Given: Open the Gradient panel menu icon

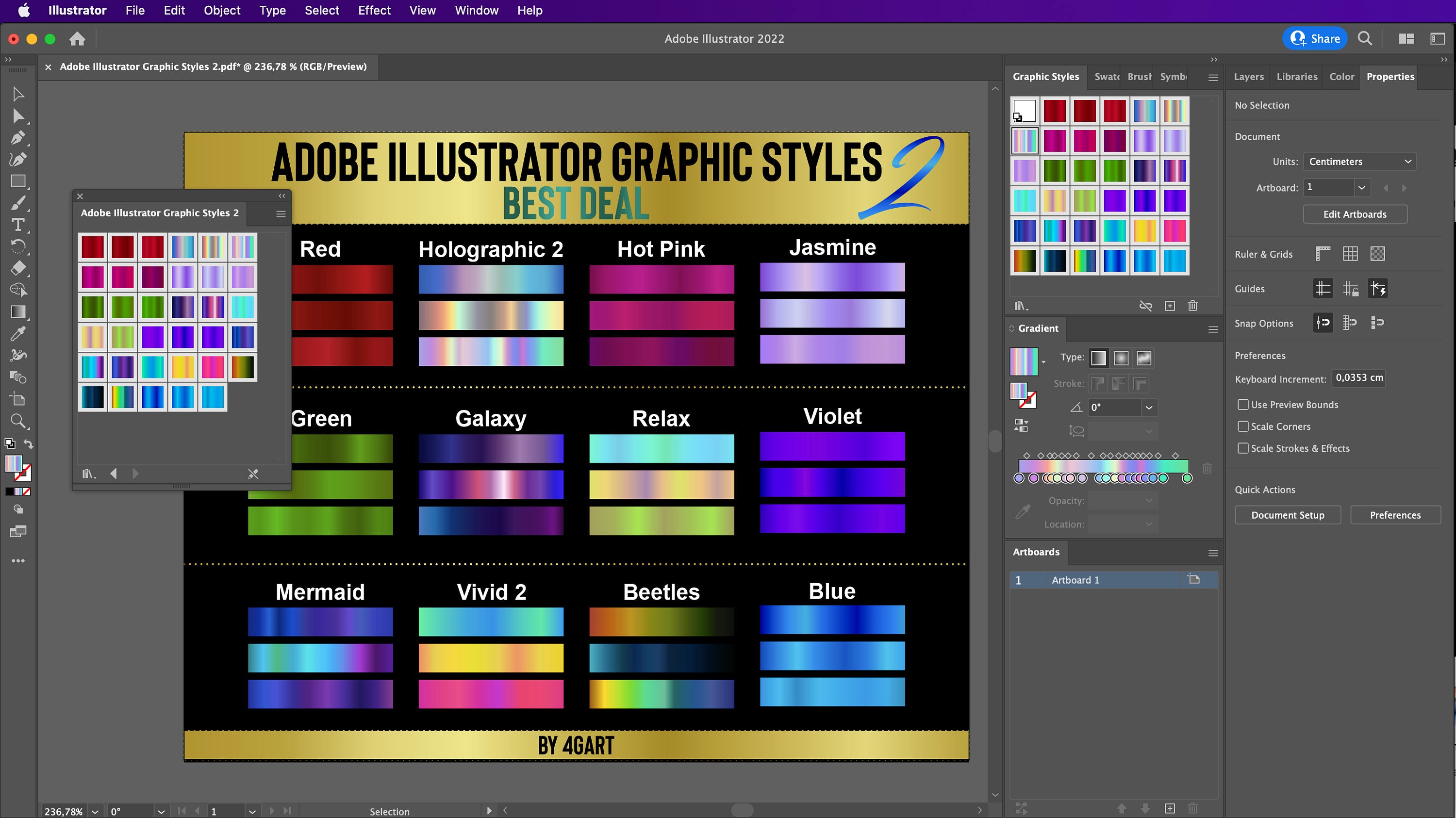Looking at the screenshot, I should click(x=1213, y=329).
